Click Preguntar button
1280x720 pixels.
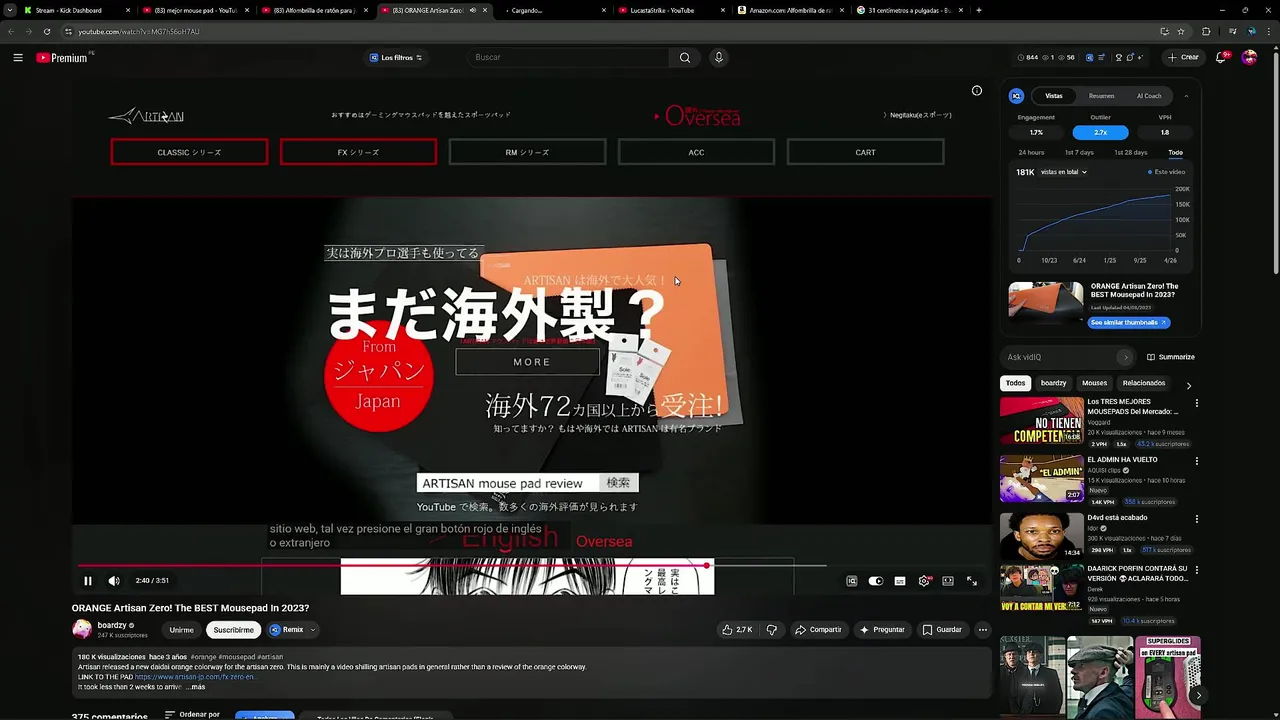point(882,630)
